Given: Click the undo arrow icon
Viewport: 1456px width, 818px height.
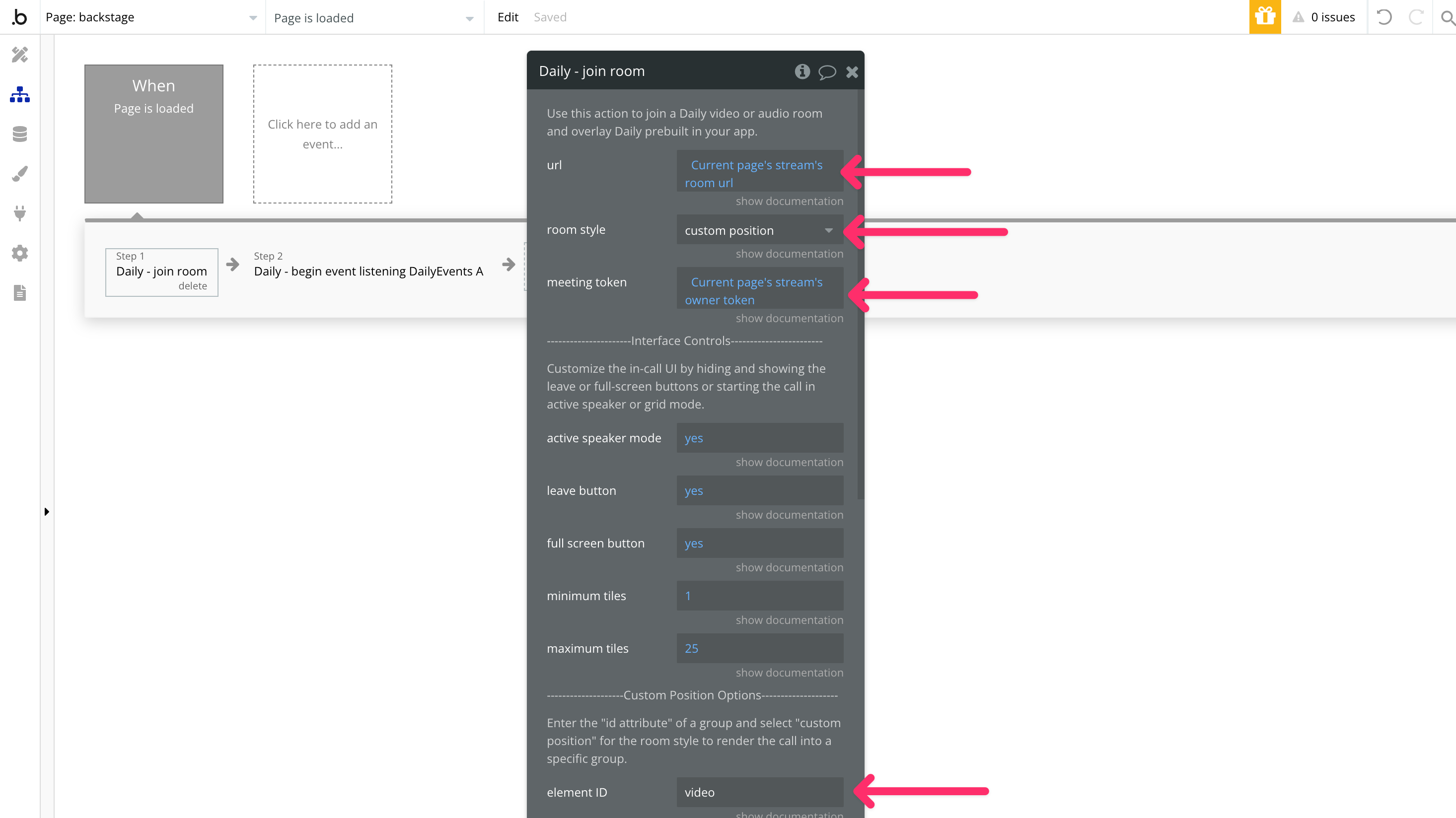Looking at the screenshot, I should (1383, 17).
